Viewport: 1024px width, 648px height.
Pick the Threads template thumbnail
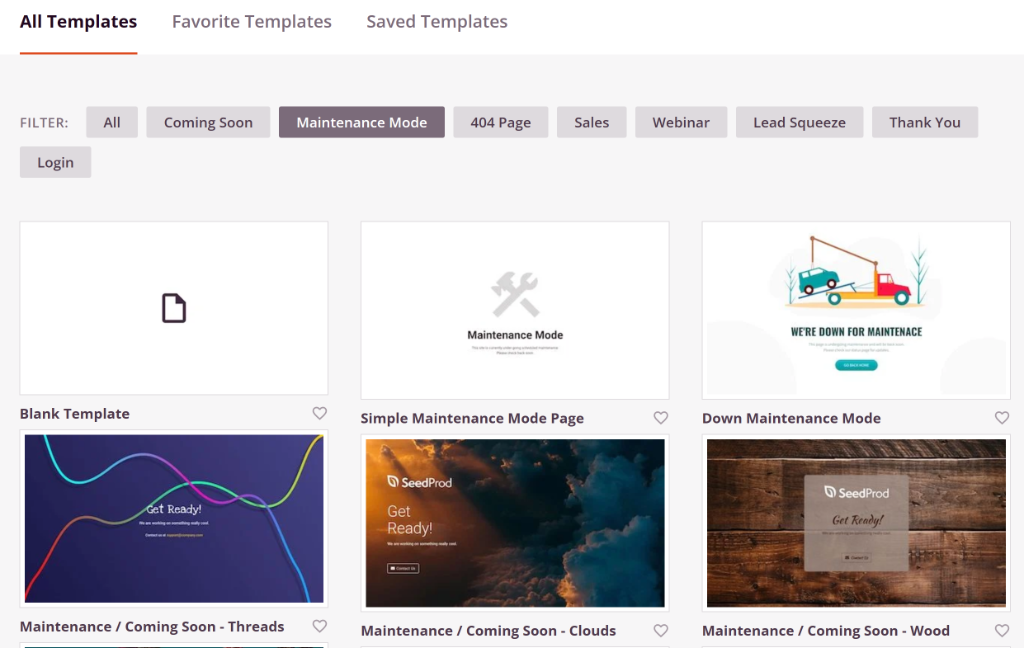pos(174,519)
